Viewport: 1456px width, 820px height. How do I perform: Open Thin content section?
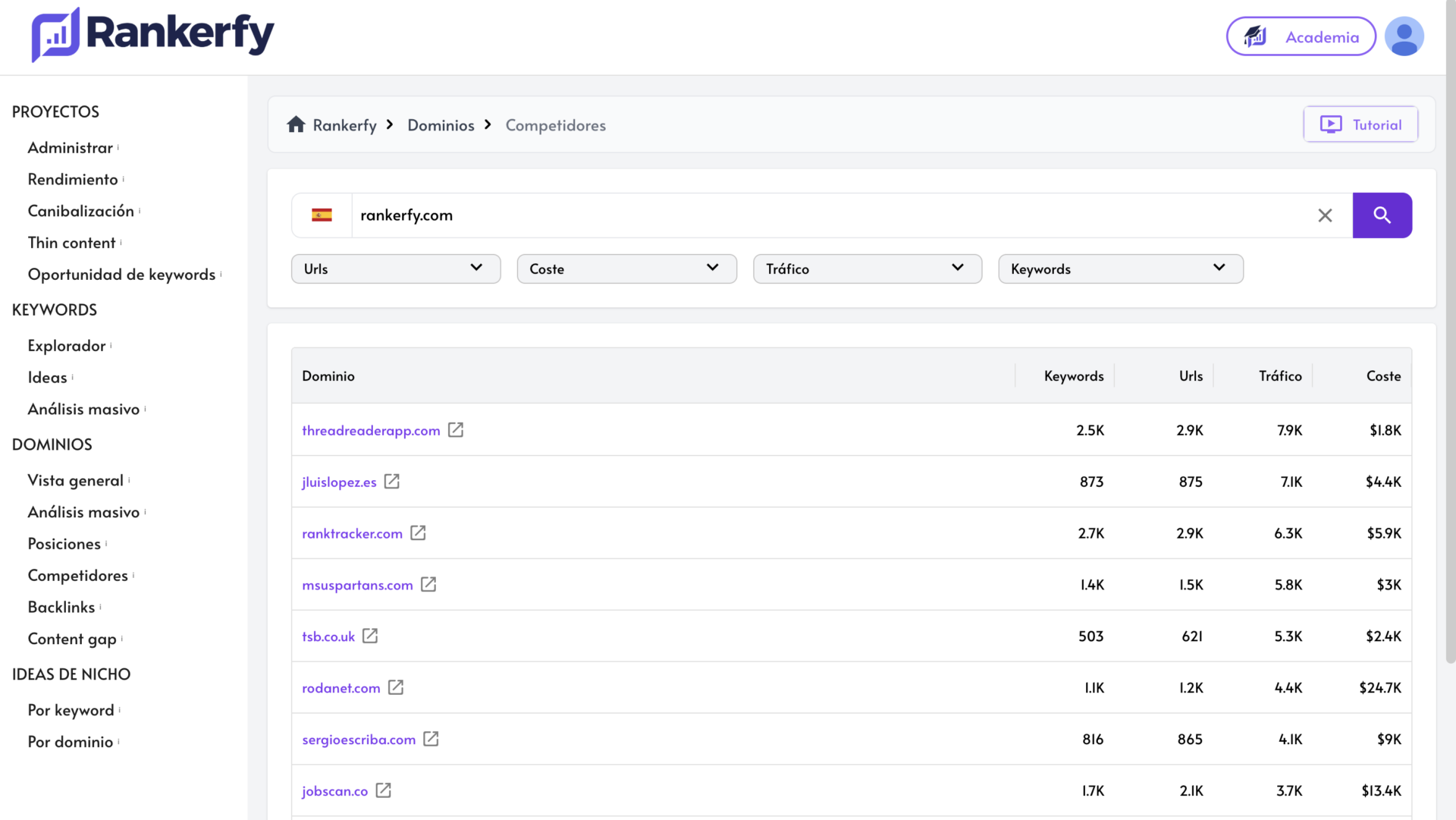[x=71, y=243]
